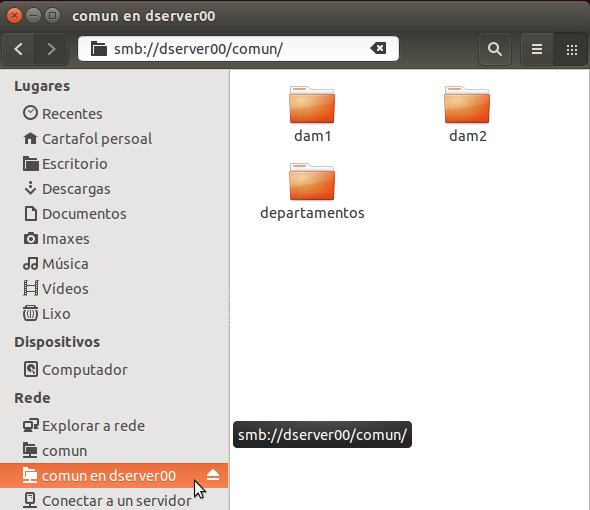590x510 pixels.
Task: Open the comun network share entry
Action: tap(114, 451)
